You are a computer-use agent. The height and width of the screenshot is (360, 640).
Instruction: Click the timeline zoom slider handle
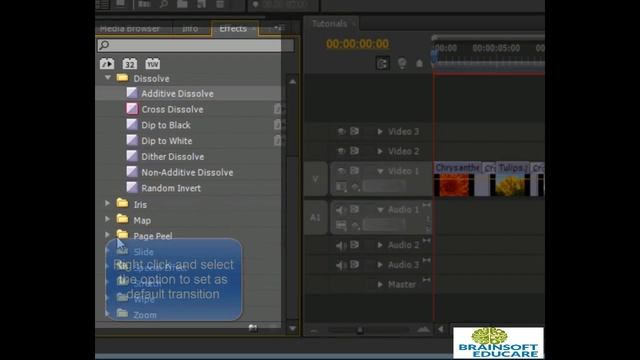click(x=360, y=330)
